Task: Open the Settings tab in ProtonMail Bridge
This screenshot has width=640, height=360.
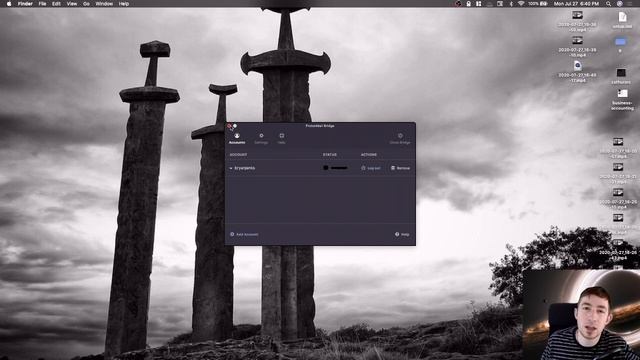Action: pyautogui.click(x=261, y=138)
